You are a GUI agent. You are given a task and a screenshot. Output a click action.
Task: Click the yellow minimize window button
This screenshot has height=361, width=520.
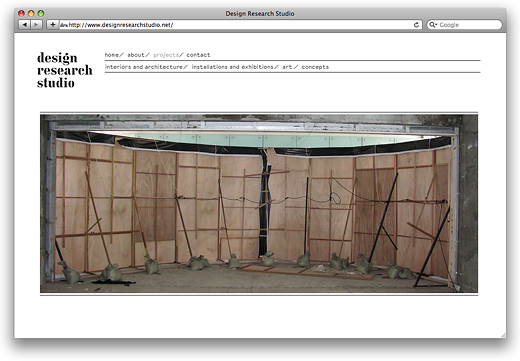[x=31, y=13]
